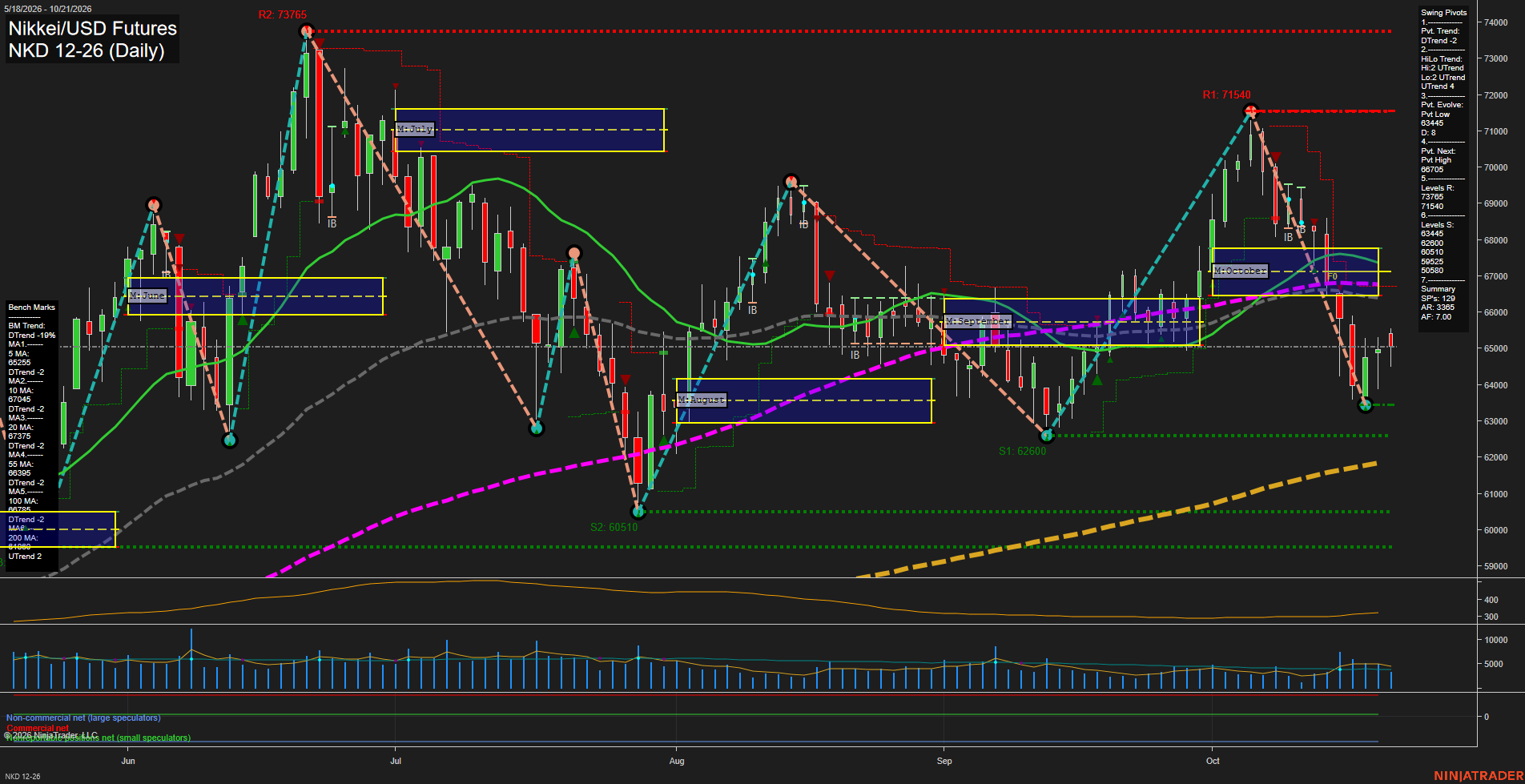
Task: Click the 400 label on the ATR axis
Action: point(1491,600)
